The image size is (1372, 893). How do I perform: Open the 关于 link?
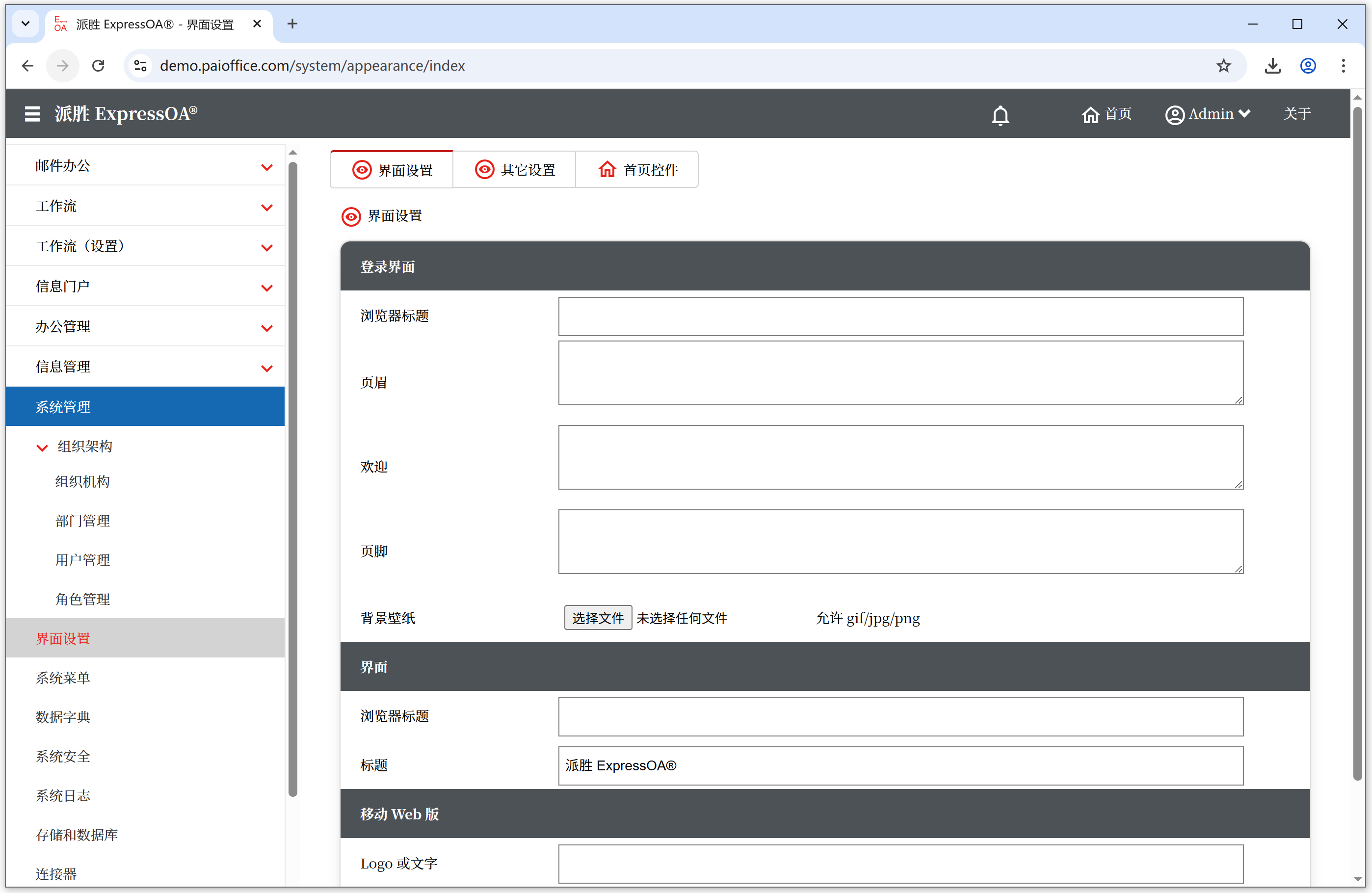tap(1296, 113)
